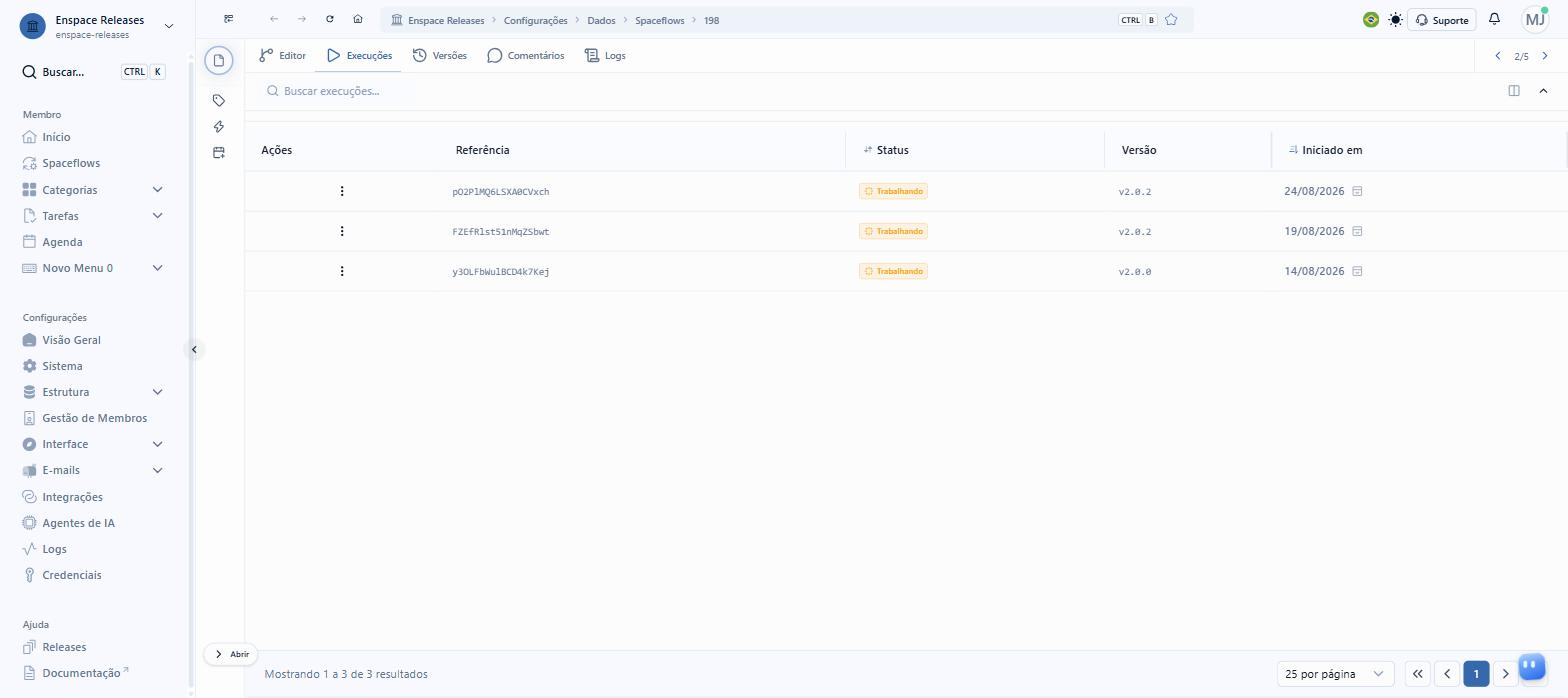Open the calendar schedule icon in side rail
Image resolution: width=1568 pixels, height=698 pixels.
point(219,152)
